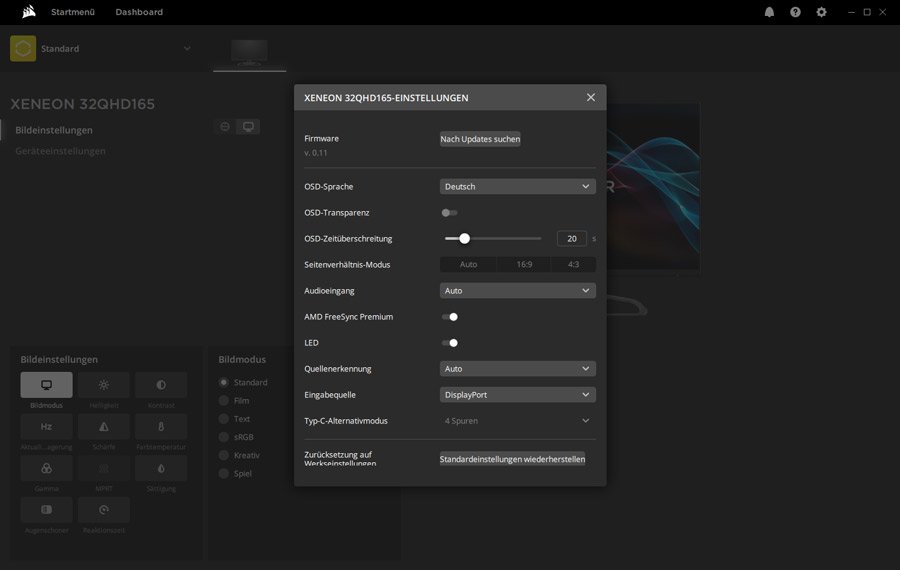Turn off the LED switch
900x570 pixels.
(449, 343)
